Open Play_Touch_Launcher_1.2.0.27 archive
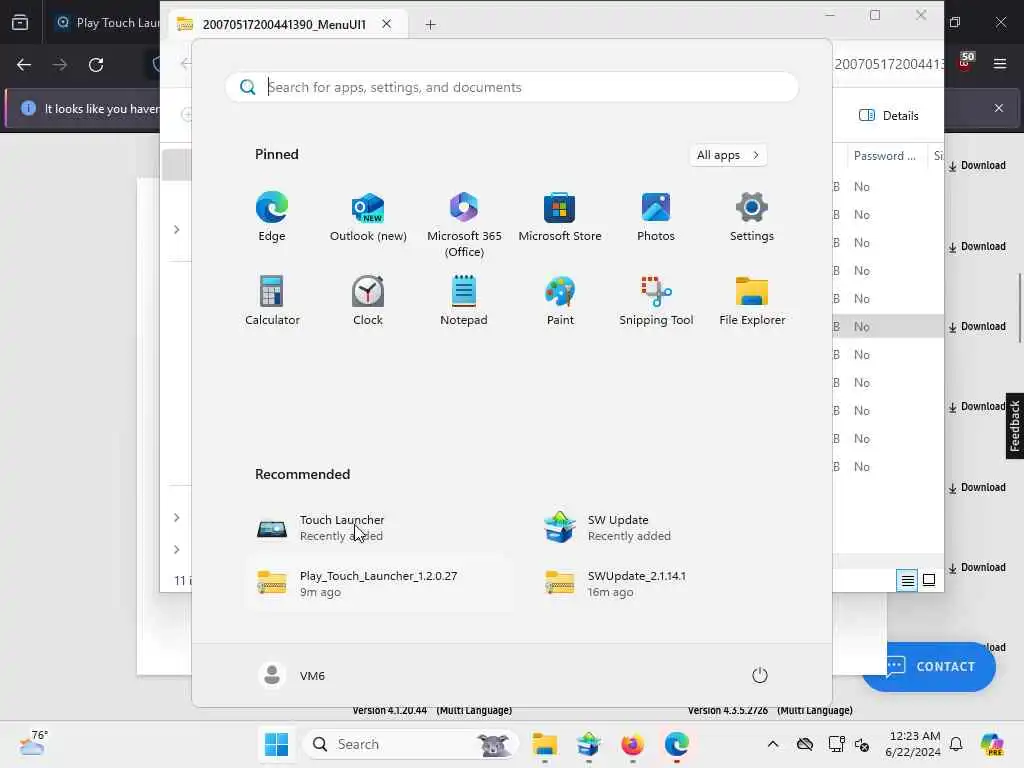This screenshot has width=1024, height=768. [379, 583]
